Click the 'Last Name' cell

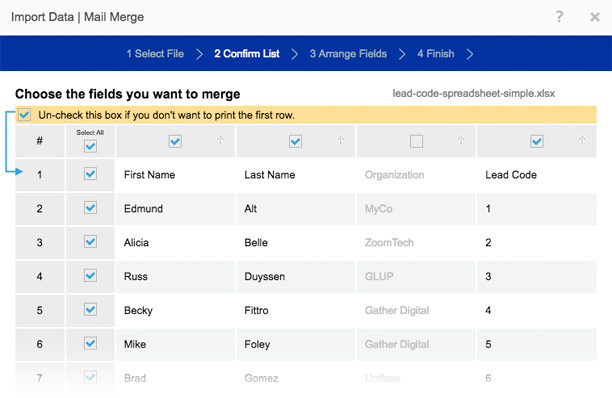tap(296, 175)
